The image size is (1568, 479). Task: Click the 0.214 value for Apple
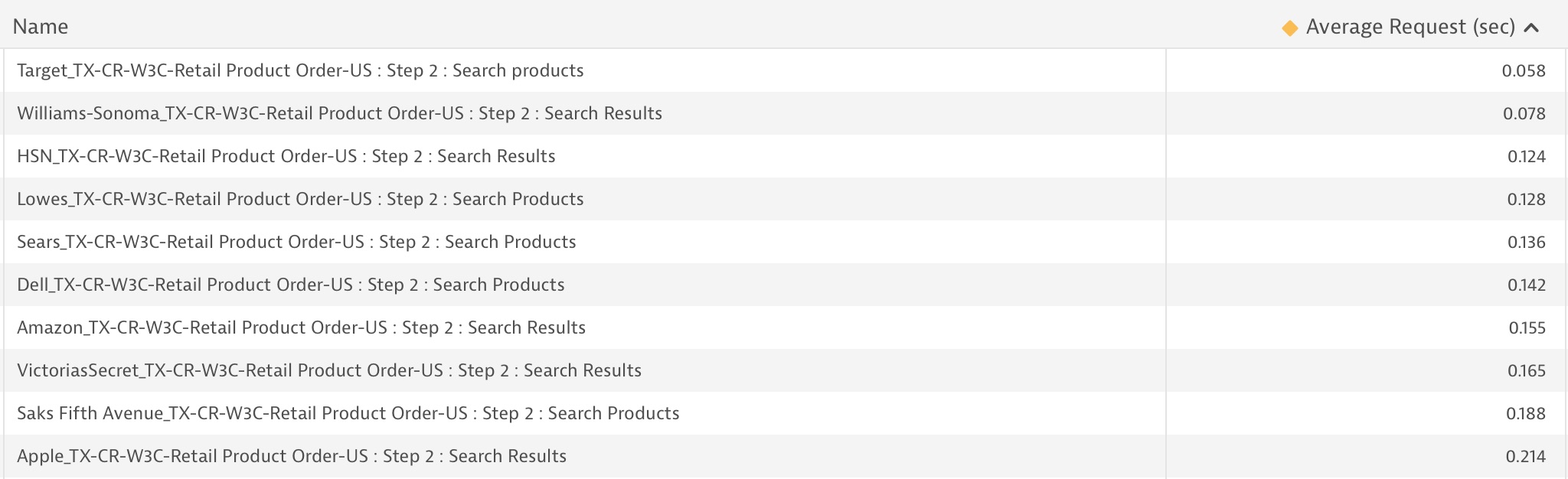pyautogui.click(x=1526, y=456)
